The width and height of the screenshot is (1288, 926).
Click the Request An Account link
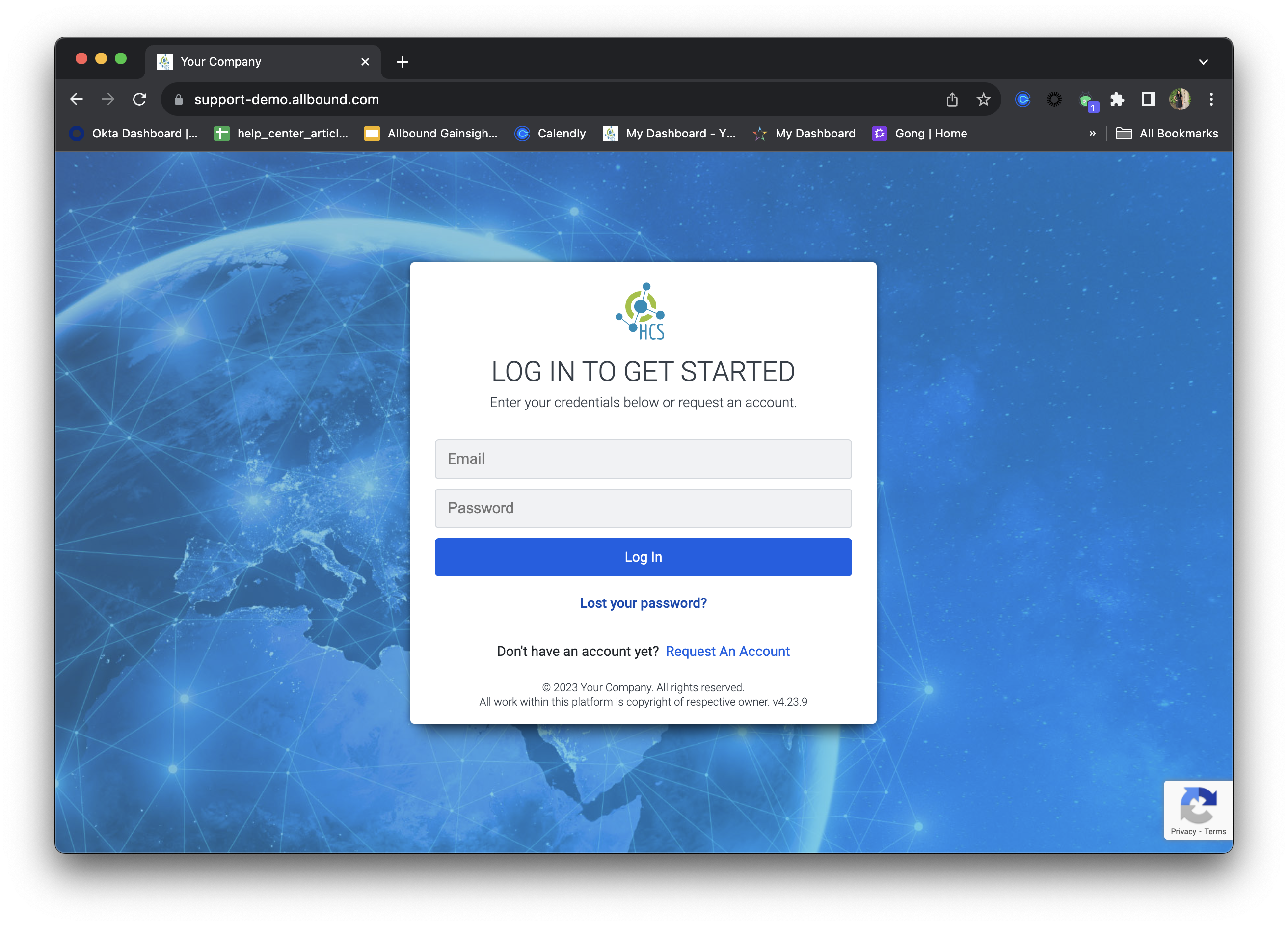tap(727, 652)
